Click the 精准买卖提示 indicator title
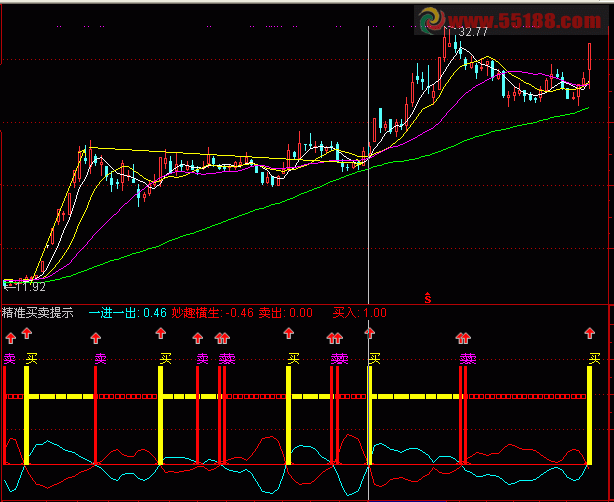This screenshot has height=502, width=614. pos(38,313)
